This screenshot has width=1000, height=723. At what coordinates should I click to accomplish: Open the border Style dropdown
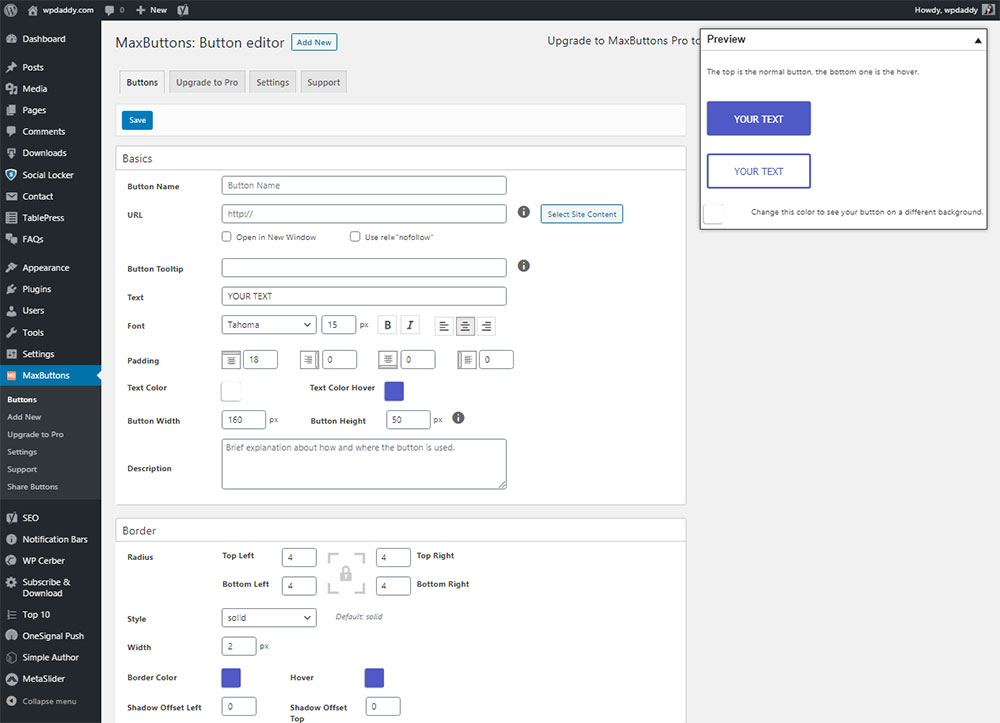(x=269, y=617)
